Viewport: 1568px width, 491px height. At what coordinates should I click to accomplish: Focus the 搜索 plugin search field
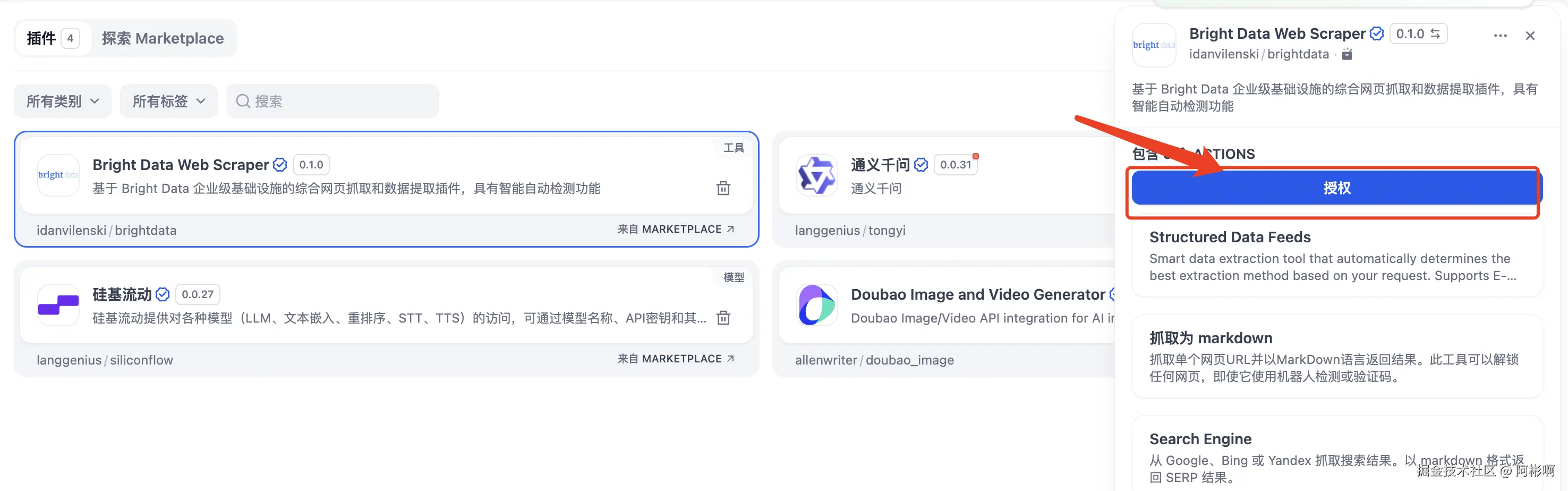333,101
